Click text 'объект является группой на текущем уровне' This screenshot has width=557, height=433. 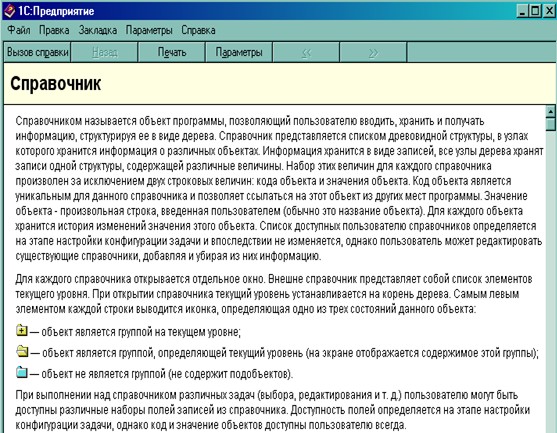click(x=141, y=332)
